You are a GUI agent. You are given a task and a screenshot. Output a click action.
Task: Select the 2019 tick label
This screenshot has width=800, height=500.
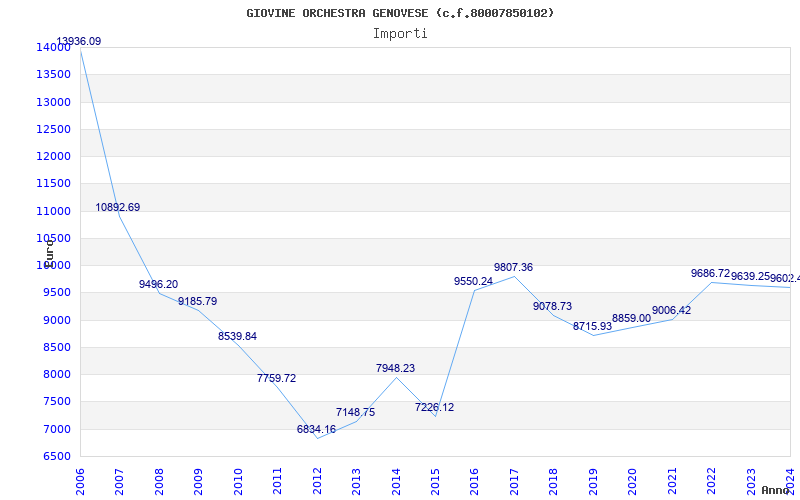593,482
